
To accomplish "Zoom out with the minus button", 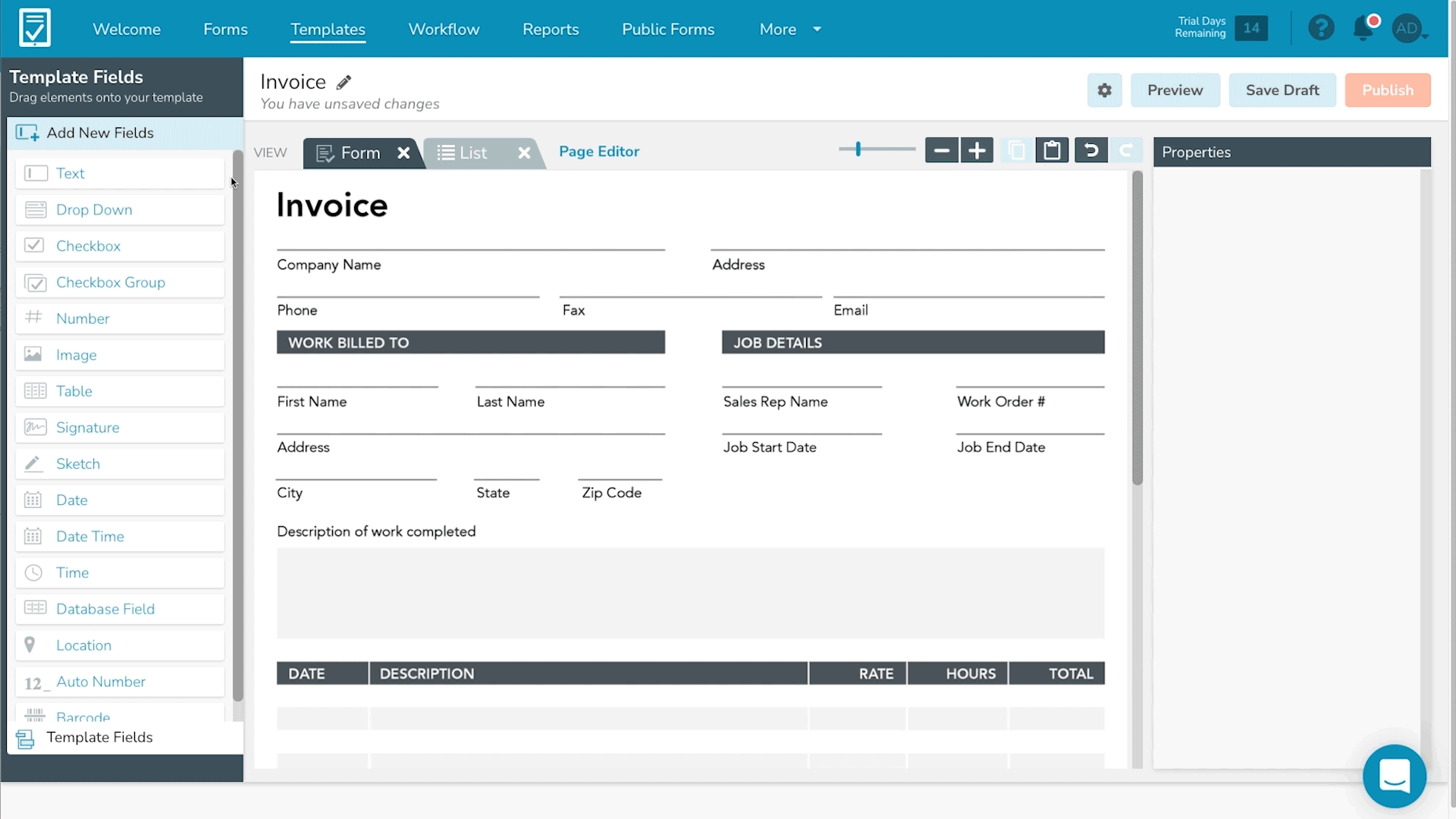I will 941,151.
